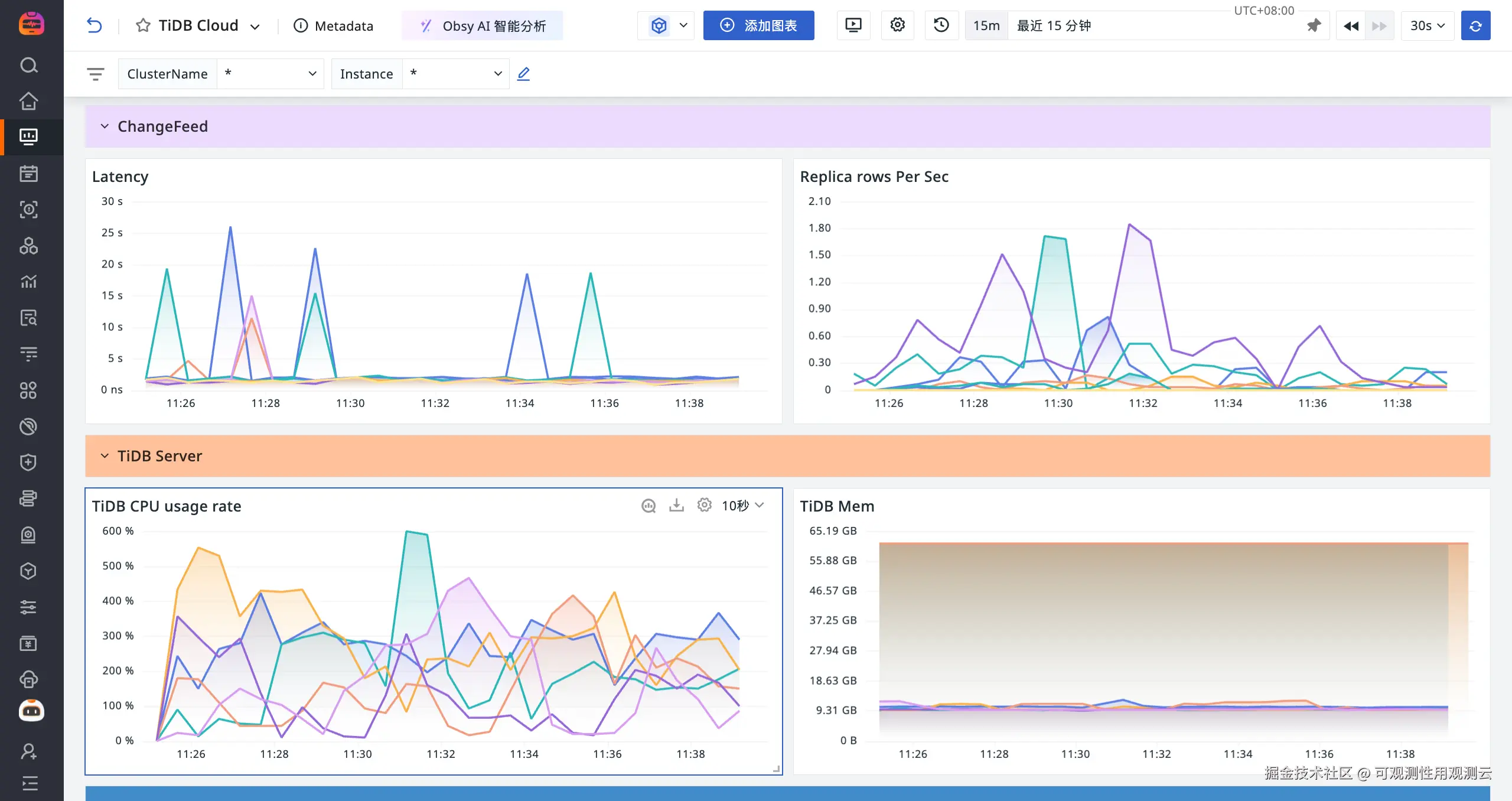
Task: Star the TiDB Cloud dashboard
Action: 142,25
